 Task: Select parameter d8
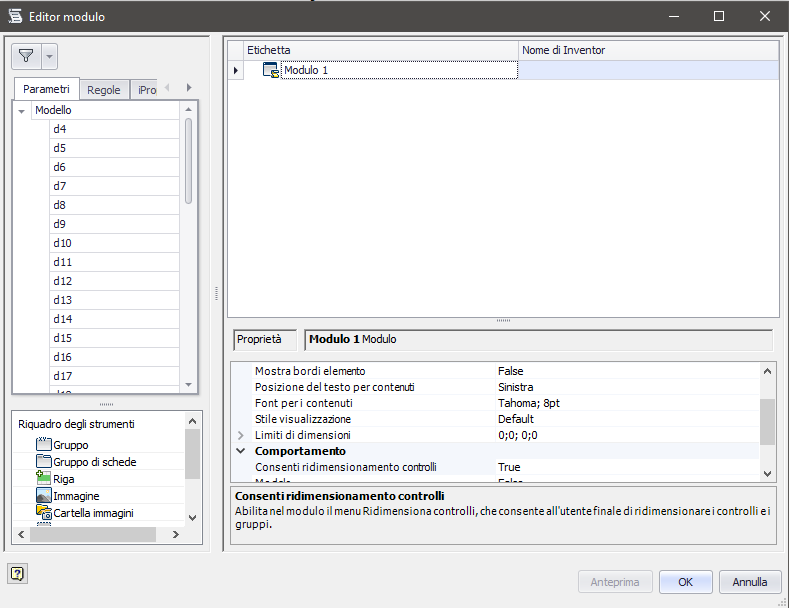coord(114,205)
